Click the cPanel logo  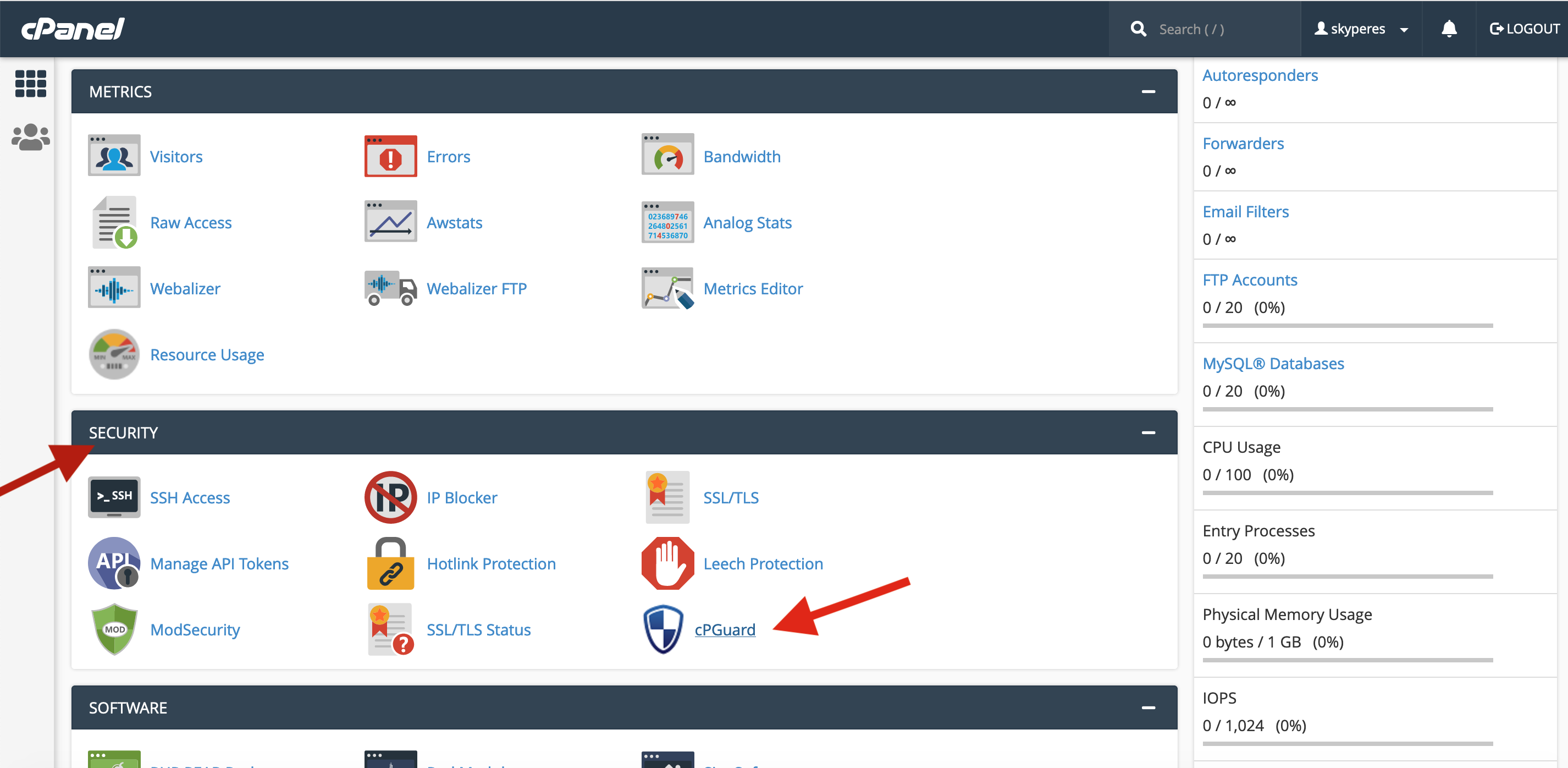[73, 29]
